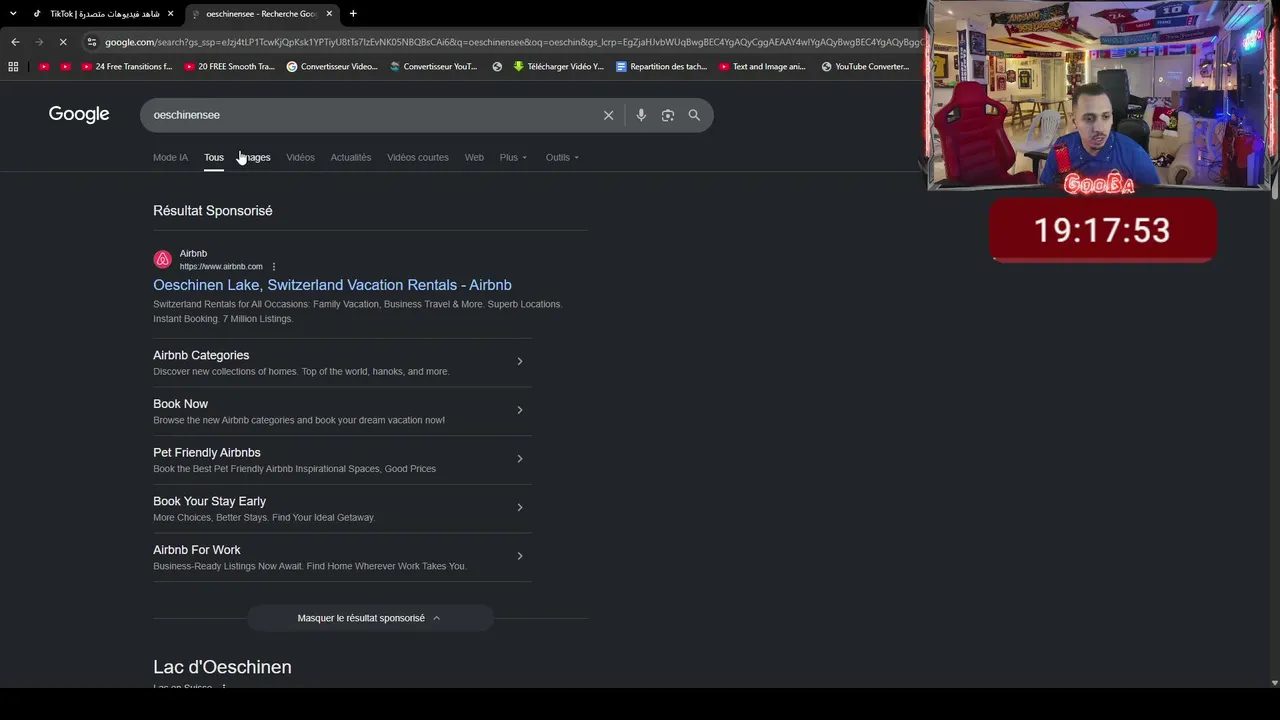Viewport: 1280px width, 720px height.
Task: Select the oeschinensee Recherche Google tab
Action: coord(262,14)
